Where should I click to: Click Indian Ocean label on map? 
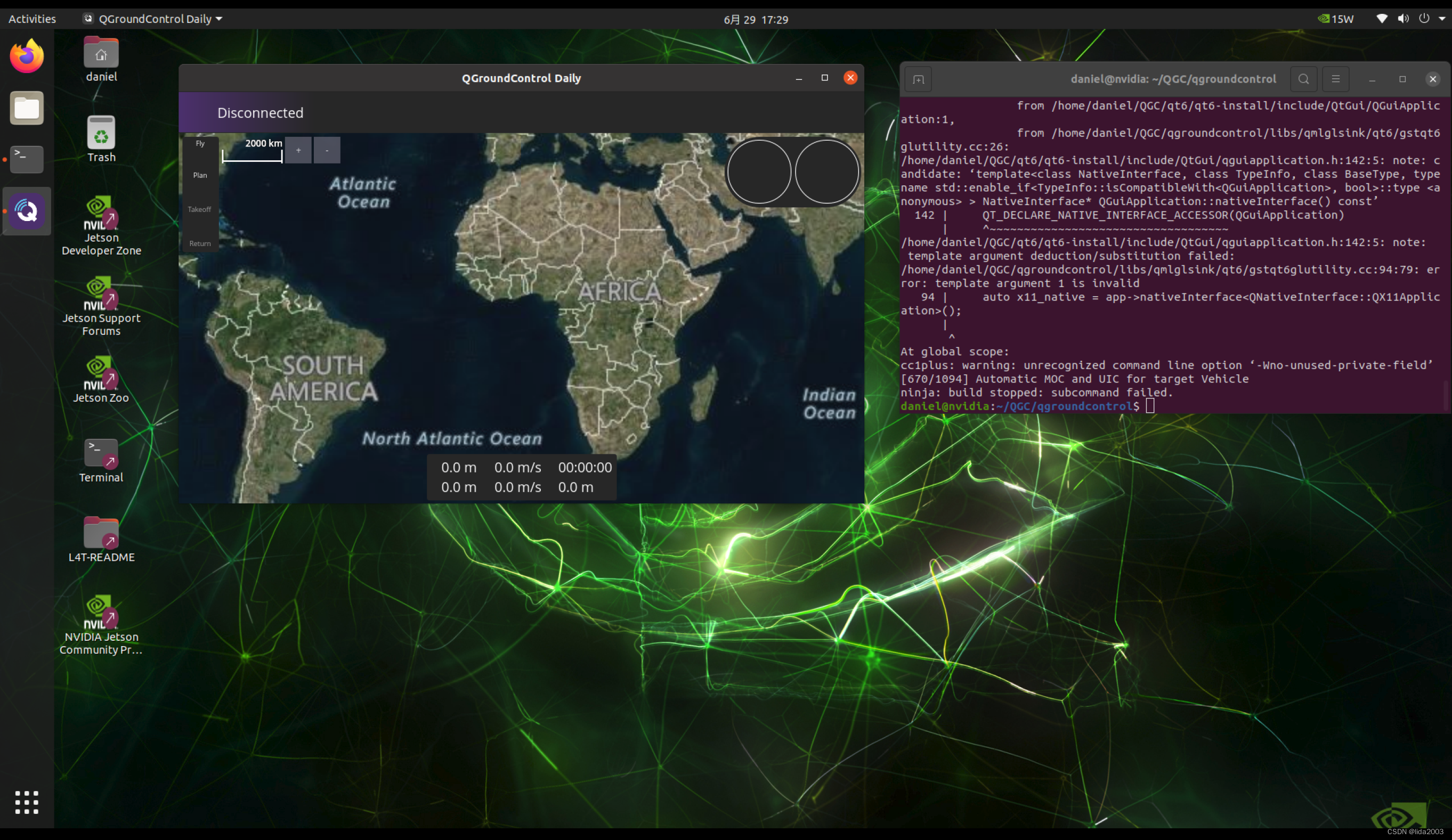click(x=830, y=403)
